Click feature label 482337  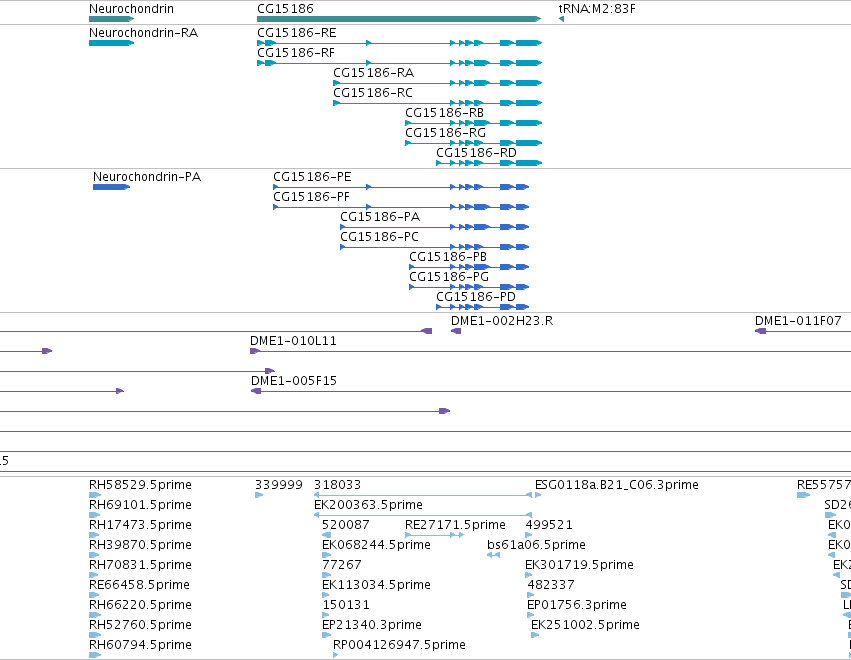551,585
